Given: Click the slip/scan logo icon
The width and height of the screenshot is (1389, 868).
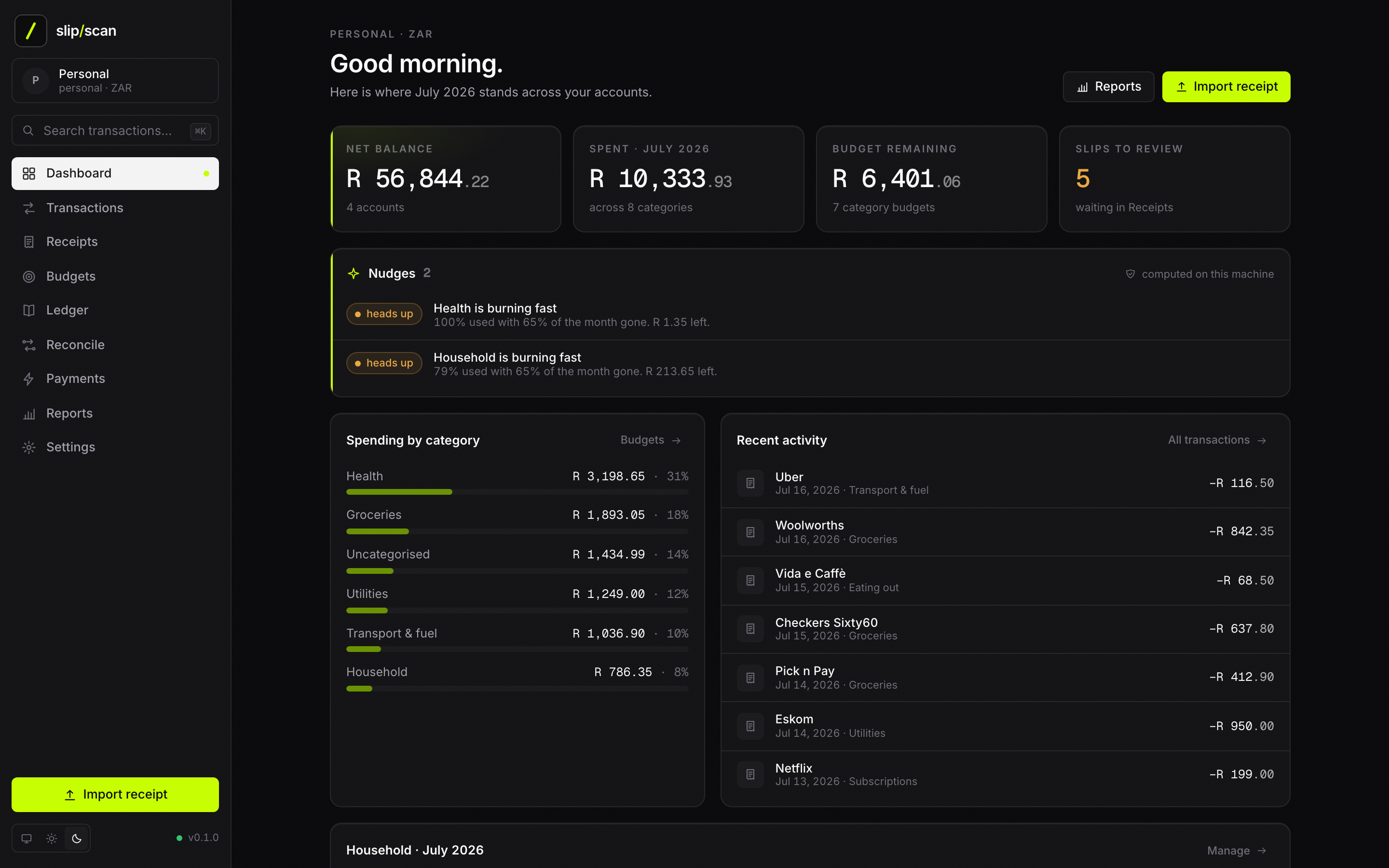Looking at the screenshot, I should pyautogui.click(x=30, y=30).
